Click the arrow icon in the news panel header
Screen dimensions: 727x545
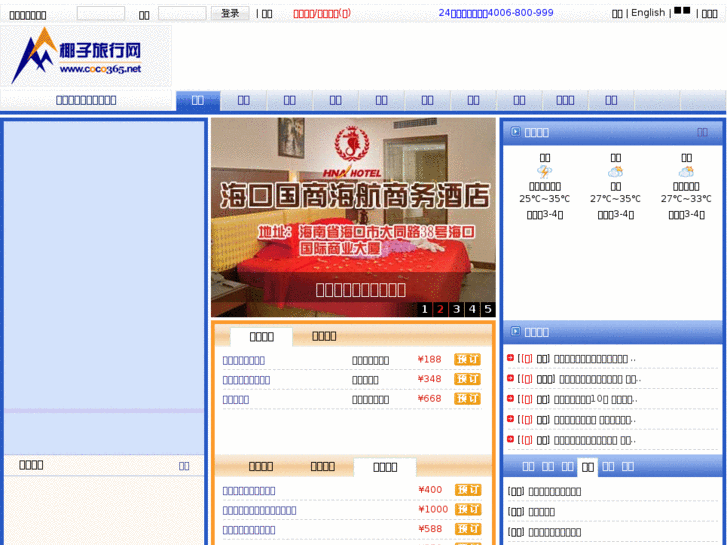pos(515,331)
